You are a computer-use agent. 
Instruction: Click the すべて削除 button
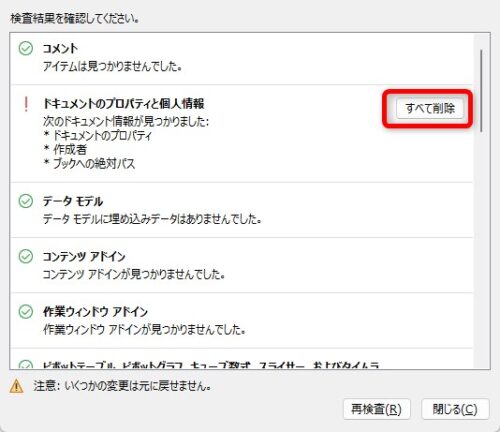tap(430, 108)
